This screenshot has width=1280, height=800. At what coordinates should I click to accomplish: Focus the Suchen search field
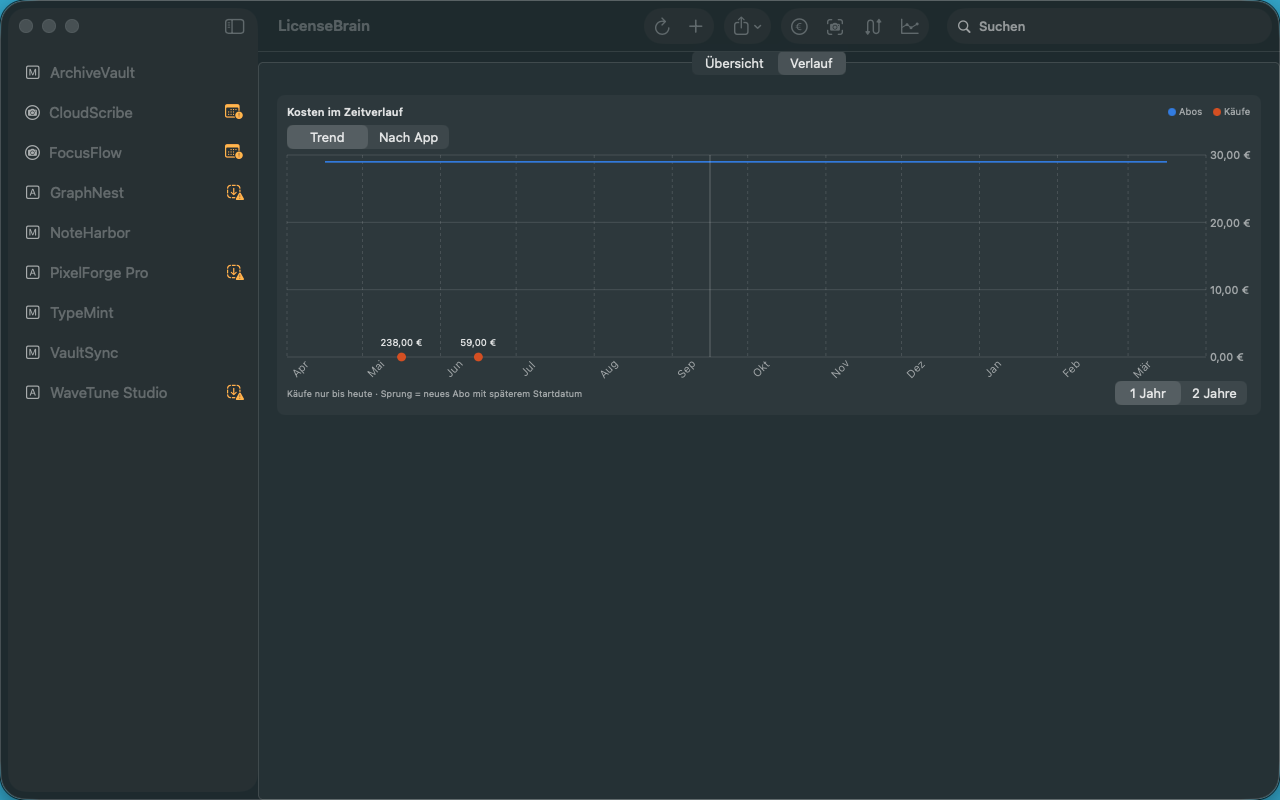pos(1109,27)
